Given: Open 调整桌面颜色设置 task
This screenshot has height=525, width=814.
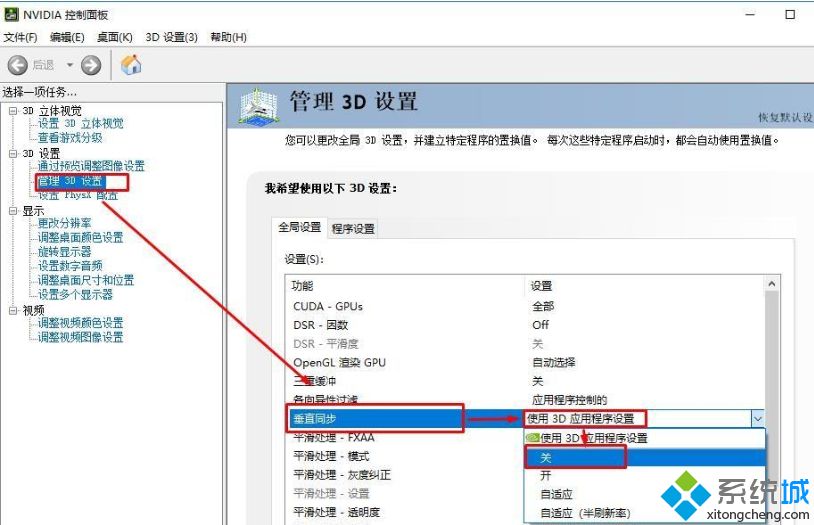Looking at the screenshot, I should [x=80, y=237].
